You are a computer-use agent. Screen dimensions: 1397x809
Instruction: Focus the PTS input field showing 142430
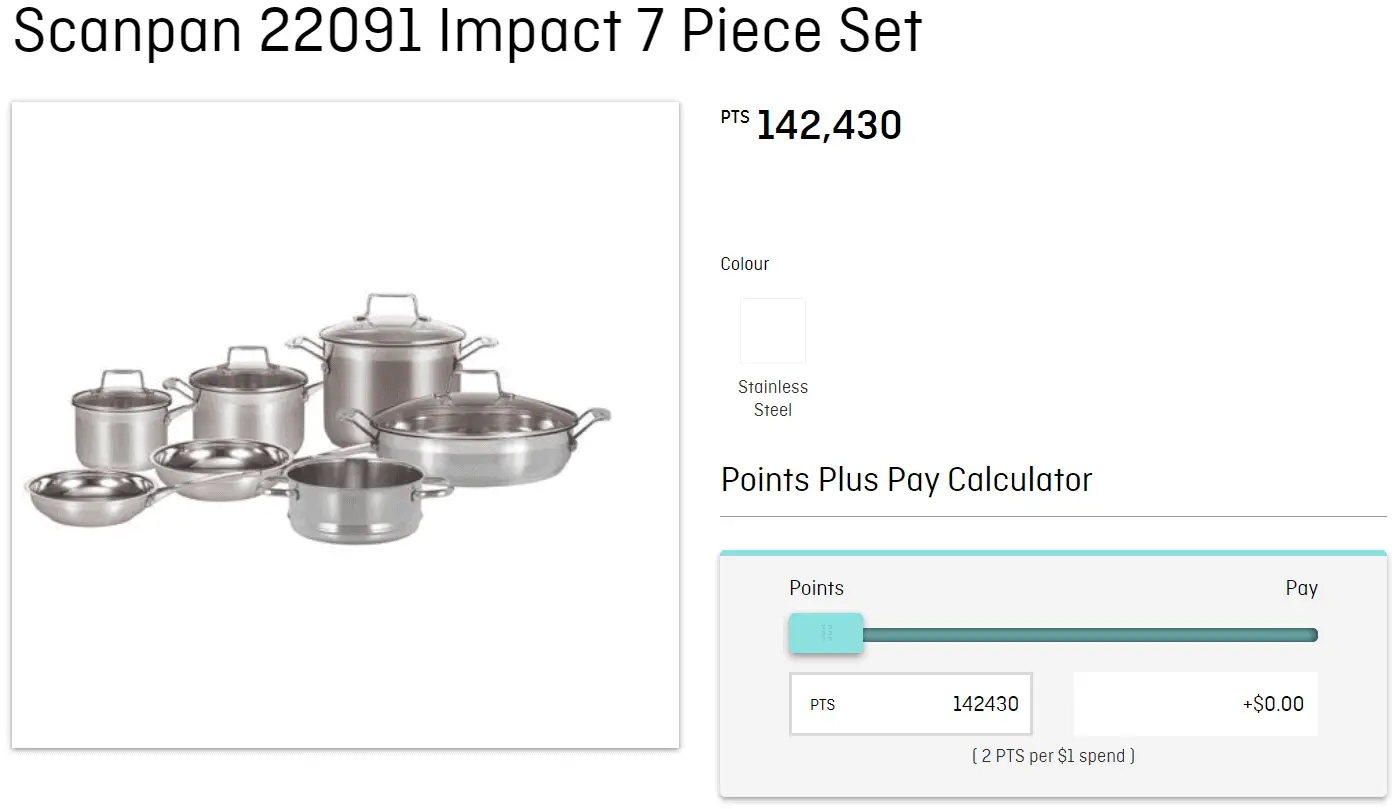click(x=911, y=704)
